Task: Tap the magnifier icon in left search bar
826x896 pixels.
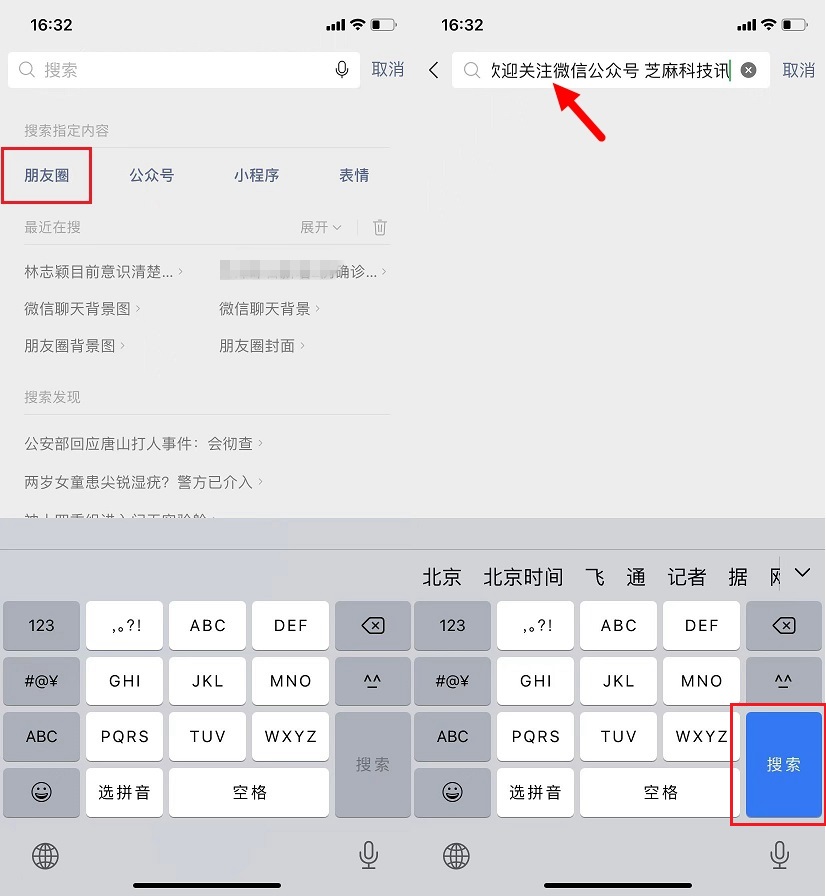Action: (x=27, y=70)
